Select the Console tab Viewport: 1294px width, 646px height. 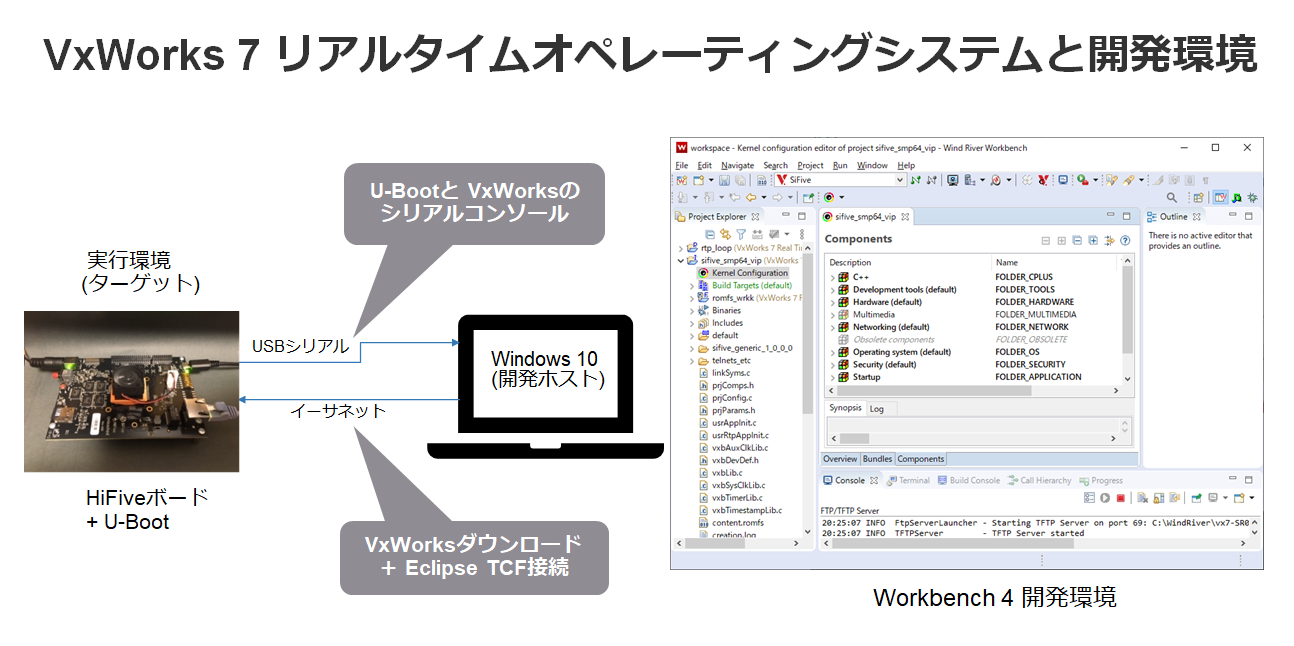click(x=850, y=481)
